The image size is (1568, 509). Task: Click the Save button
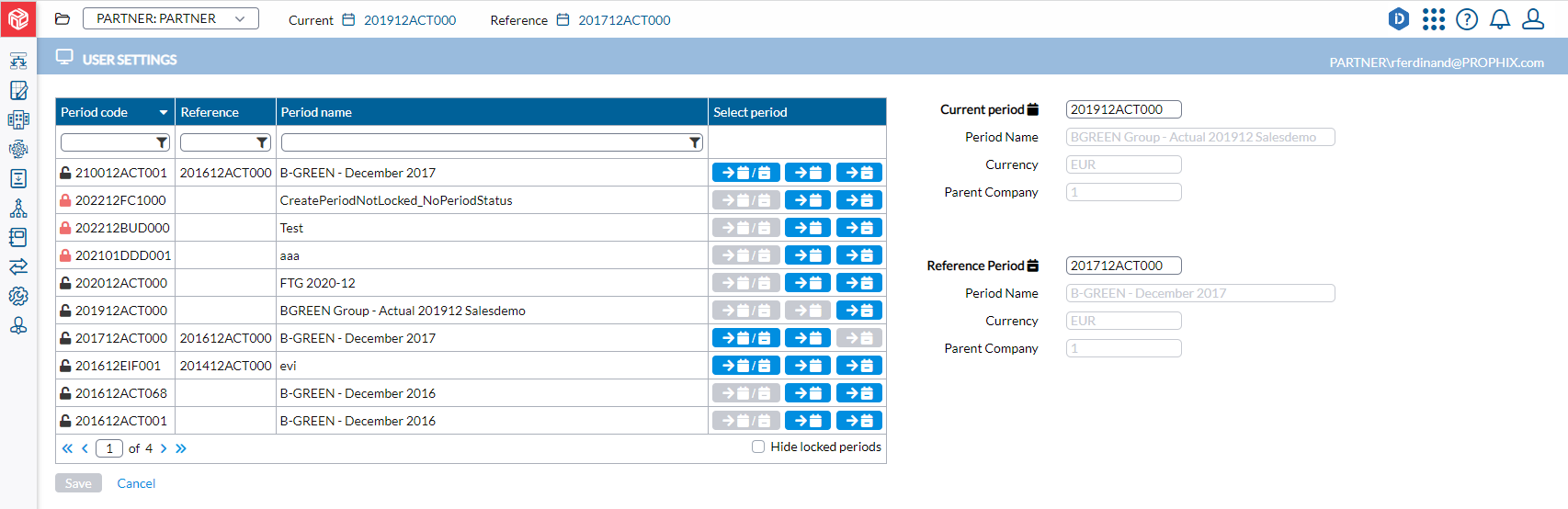click(x=78, y=483)
